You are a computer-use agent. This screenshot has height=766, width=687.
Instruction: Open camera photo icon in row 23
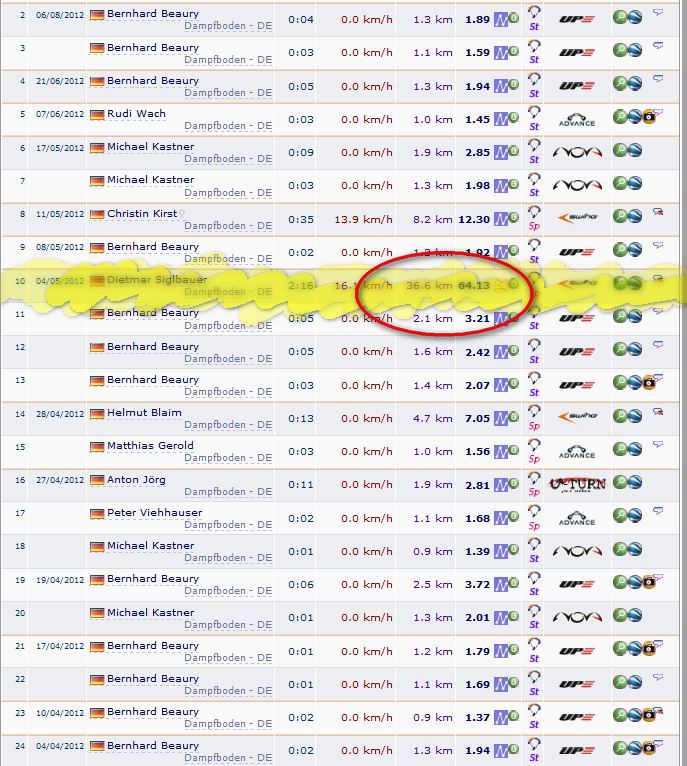click(x=648, y=715)
